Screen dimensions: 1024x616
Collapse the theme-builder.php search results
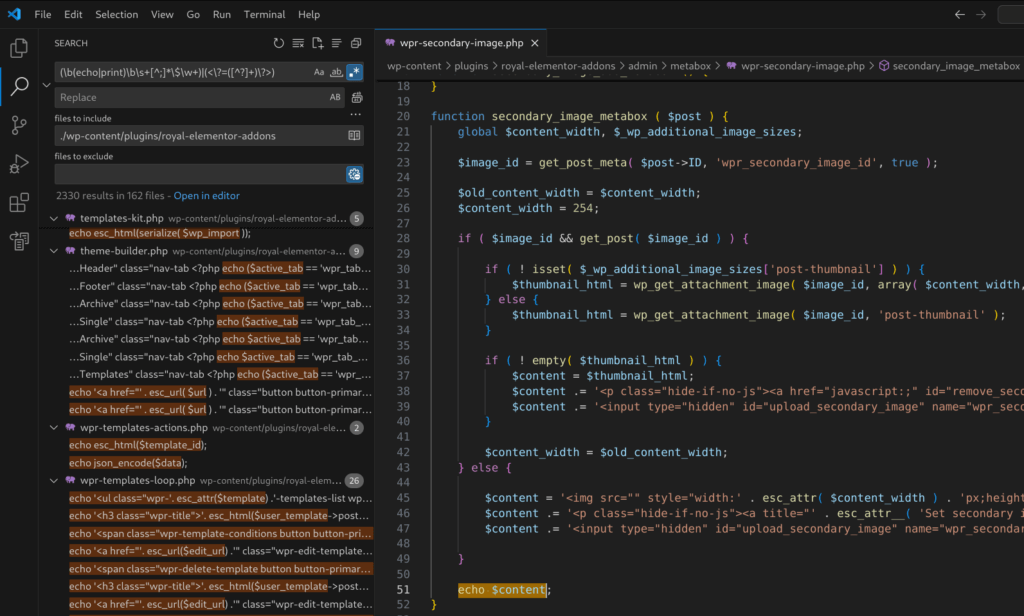click(55, 251)
